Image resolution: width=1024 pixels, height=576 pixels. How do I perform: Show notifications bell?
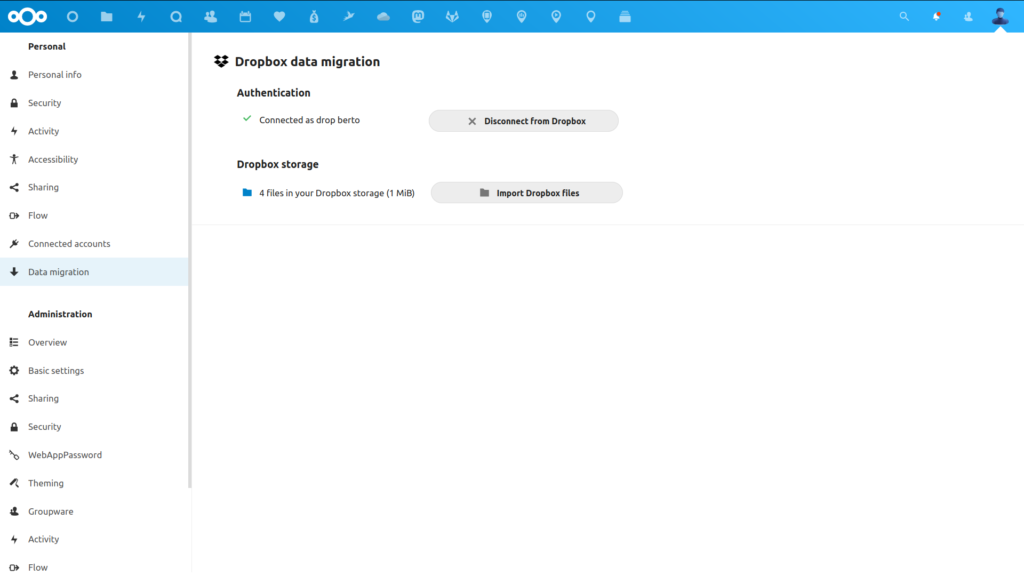pyautogui.click(x=936, y=16)
